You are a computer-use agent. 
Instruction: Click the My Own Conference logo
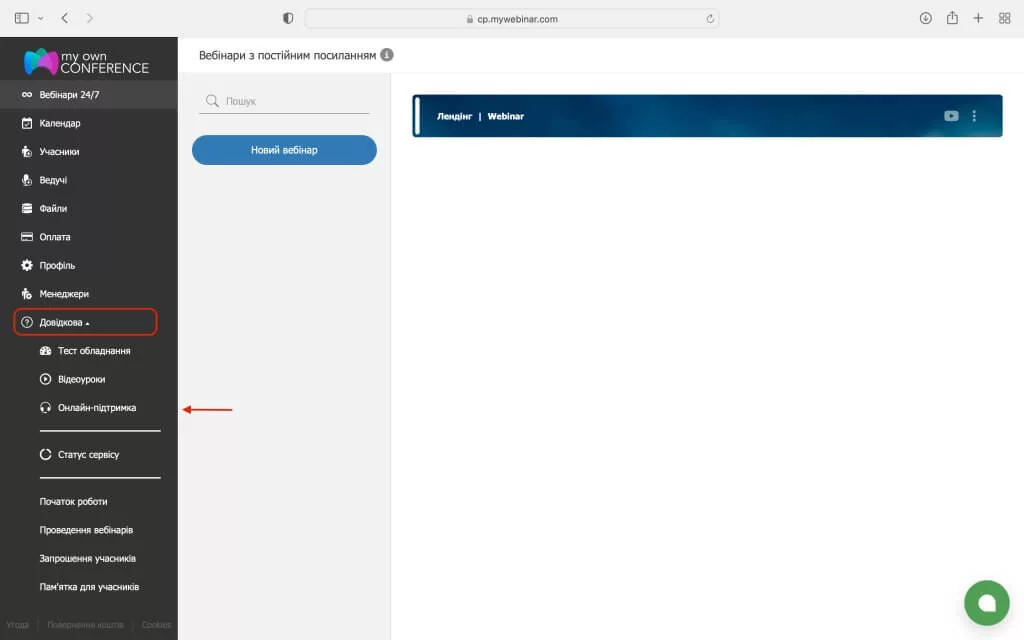tap(87, 61)
